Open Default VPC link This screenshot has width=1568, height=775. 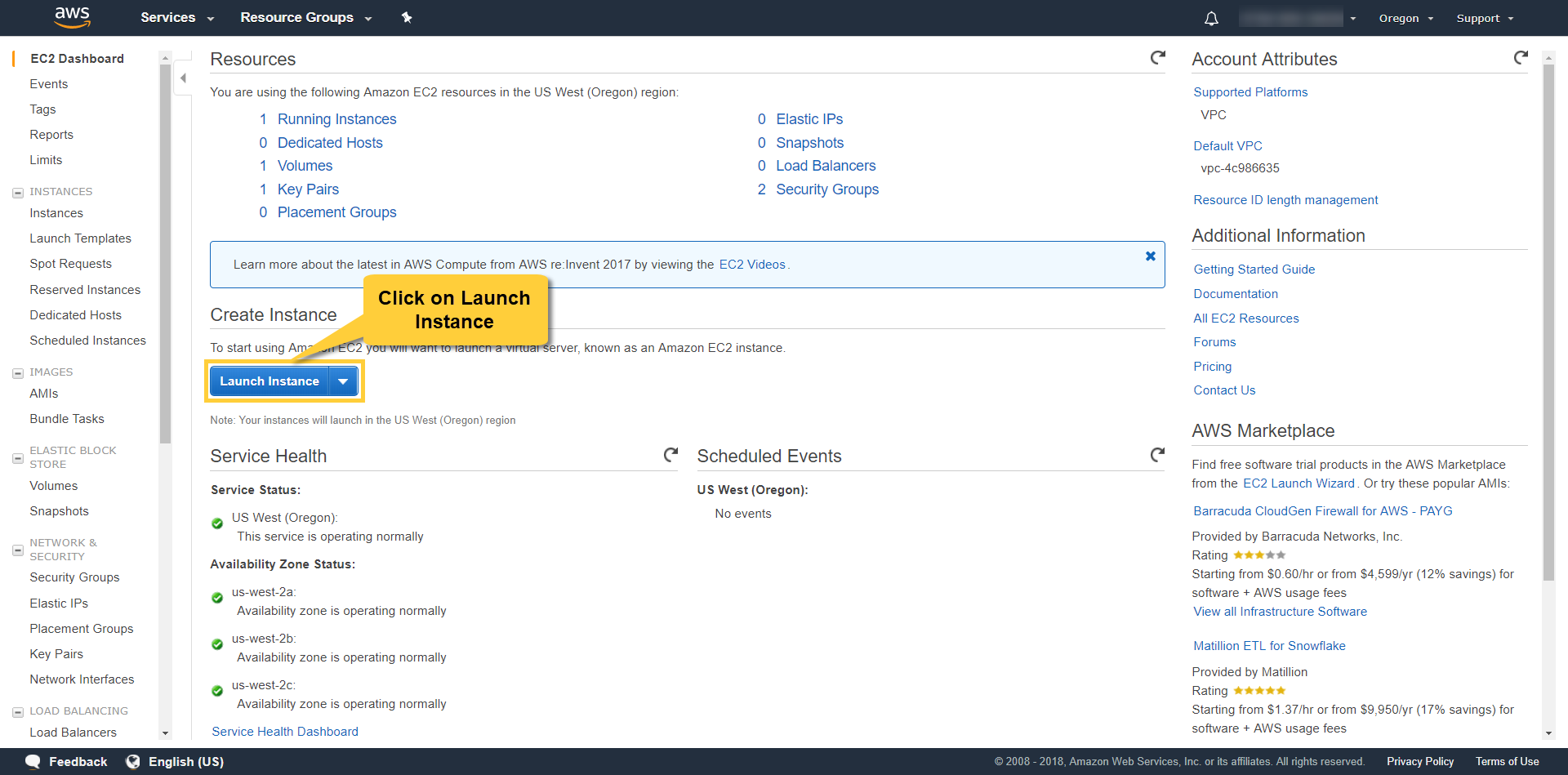point(1227,146)
